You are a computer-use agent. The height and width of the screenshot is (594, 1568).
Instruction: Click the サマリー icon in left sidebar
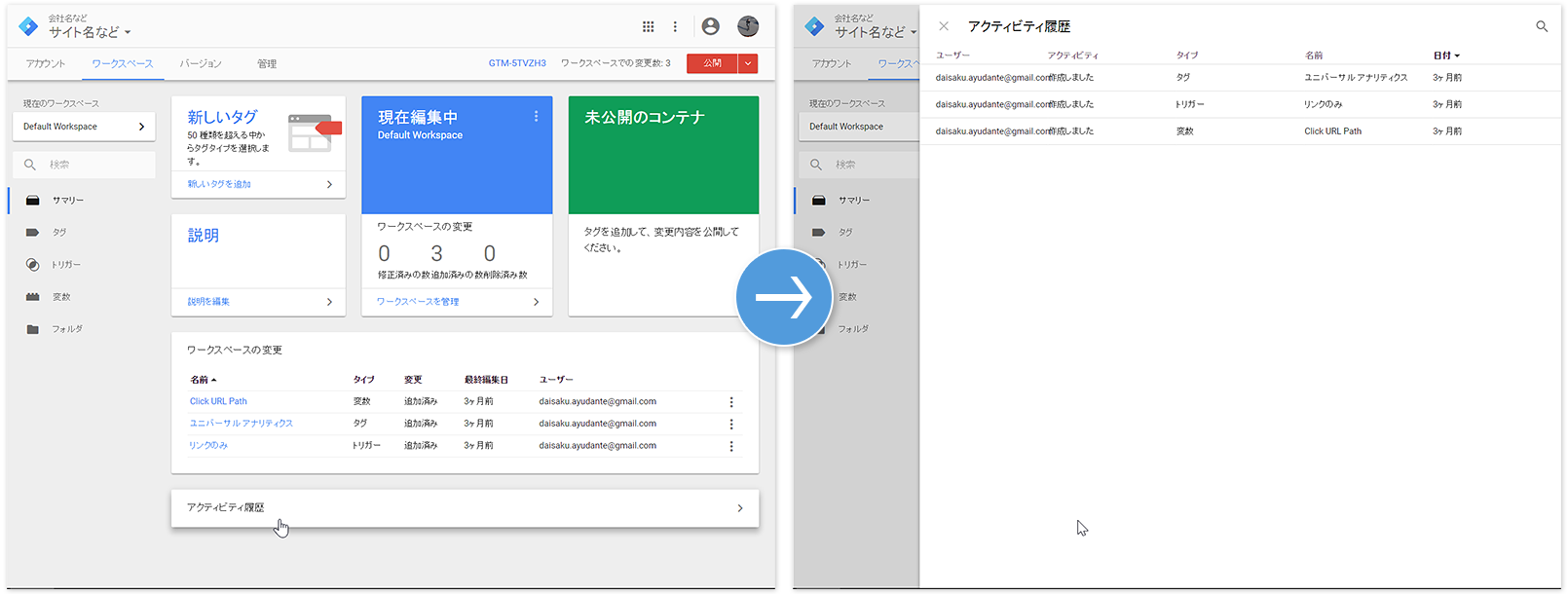[x=32, y=200]
